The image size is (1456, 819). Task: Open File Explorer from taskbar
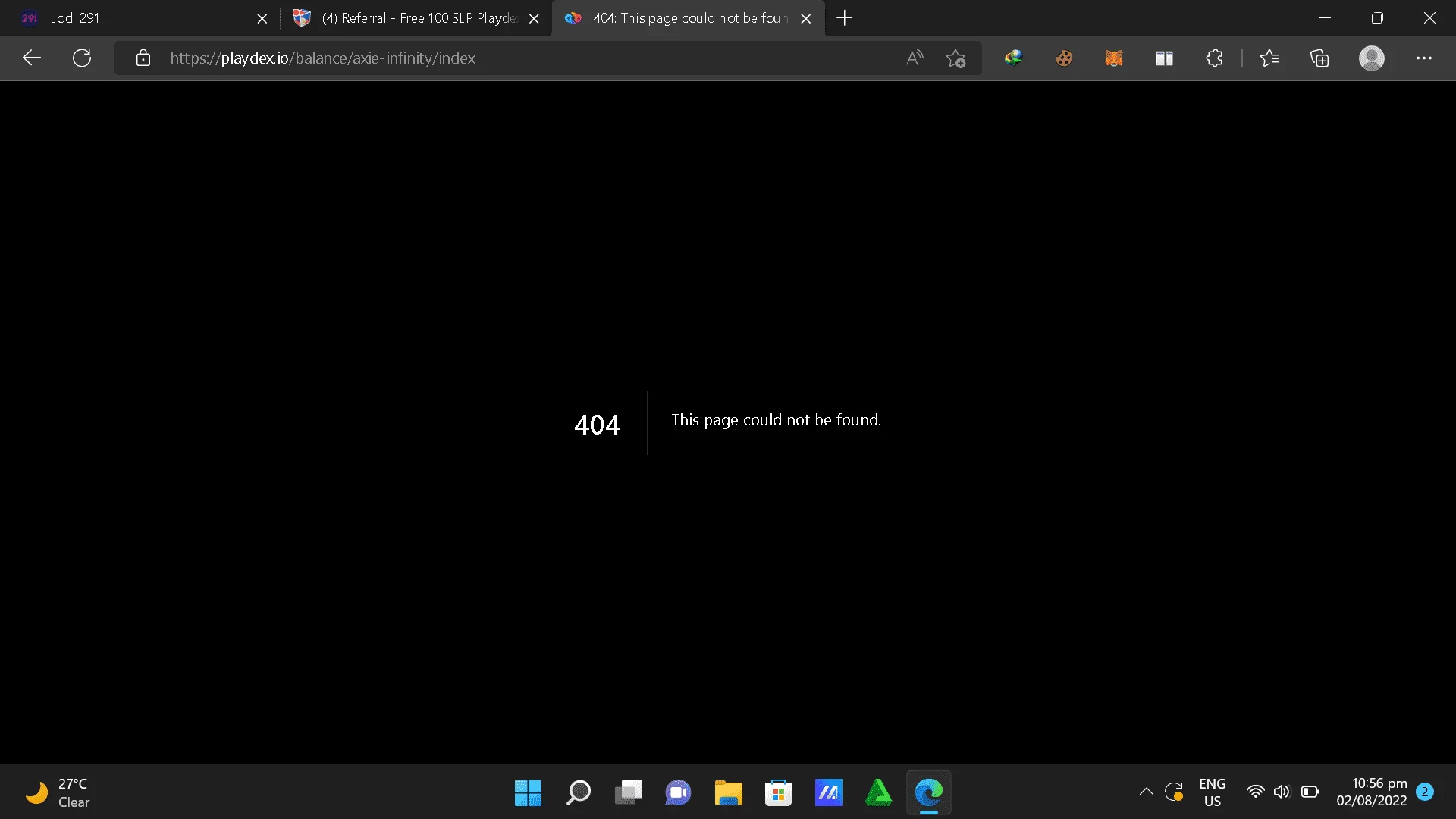[x=728, y=793]
